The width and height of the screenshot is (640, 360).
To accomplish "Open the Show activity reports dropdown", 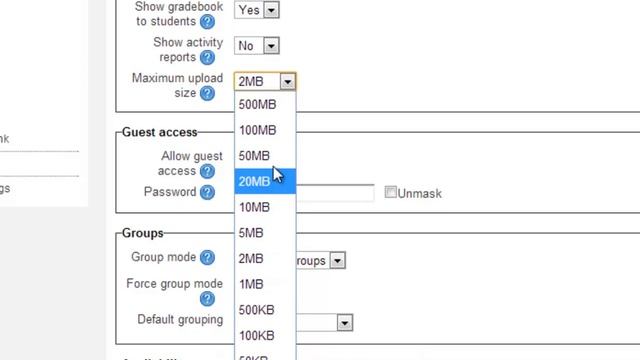I will 257,46.
